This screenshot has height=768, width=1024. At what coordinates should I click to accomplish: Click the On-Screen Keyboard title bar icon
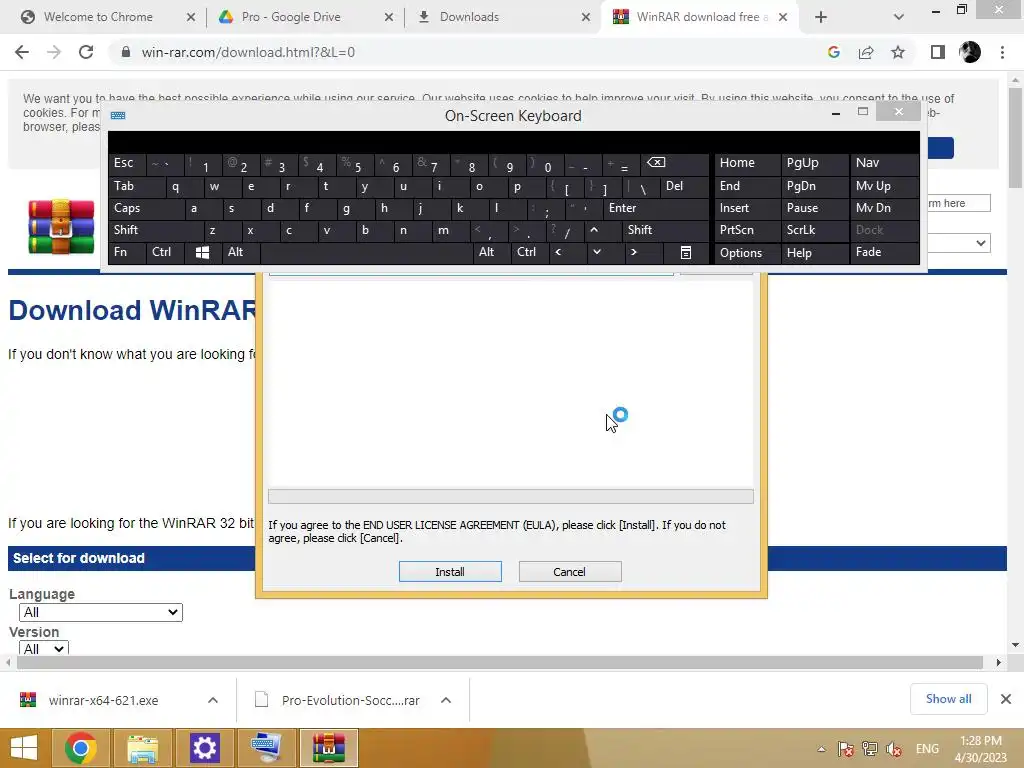point(118,116)
